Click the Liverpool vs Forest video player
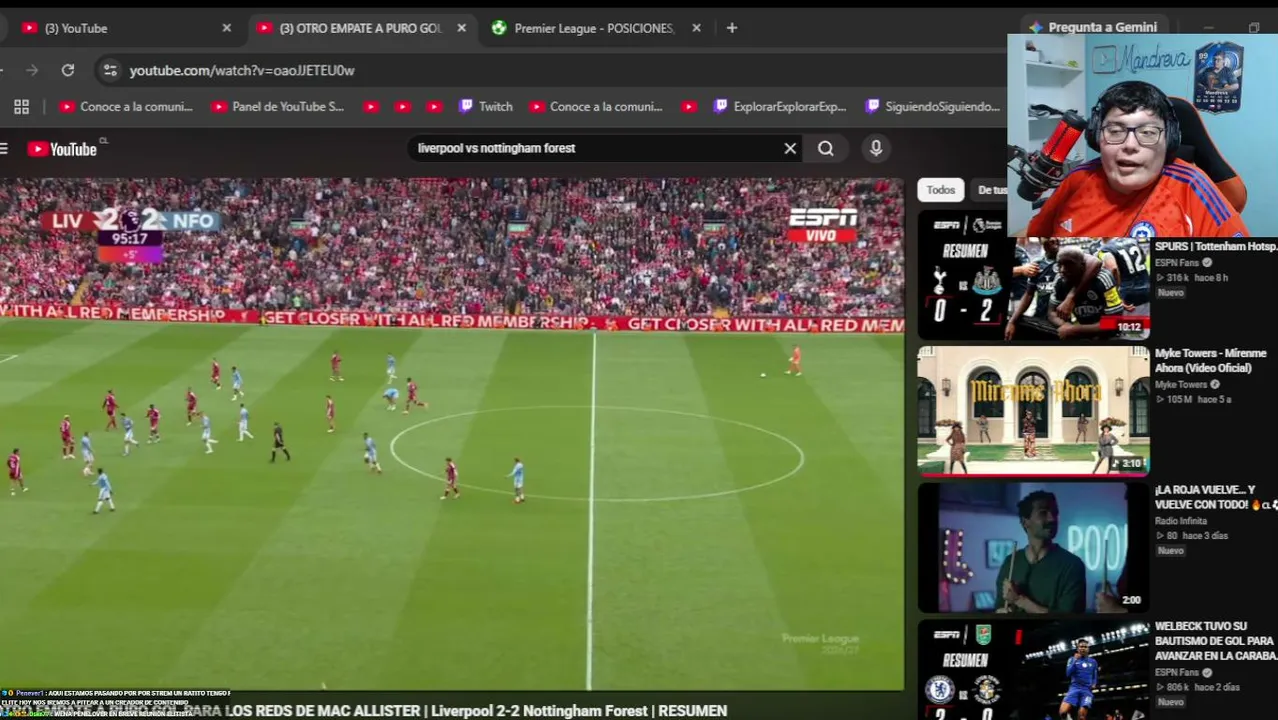The height and width of the screenshot is (720, 1278). 452,434
